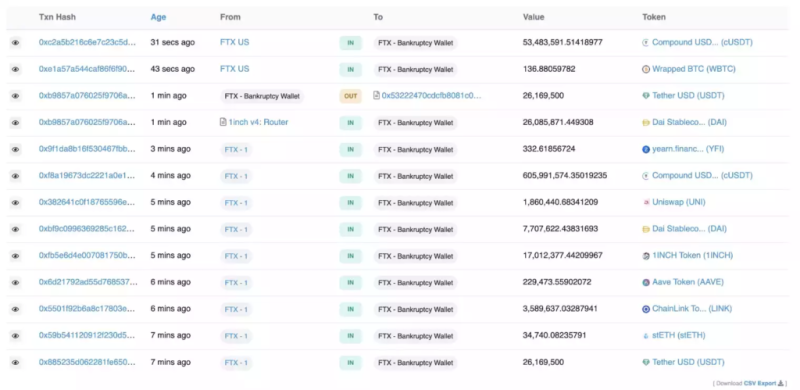This screenshot has height=390, width=800.
Task: Open transaction hash 0xfb5e6d4e007081750b
Action: coord(87,255)
